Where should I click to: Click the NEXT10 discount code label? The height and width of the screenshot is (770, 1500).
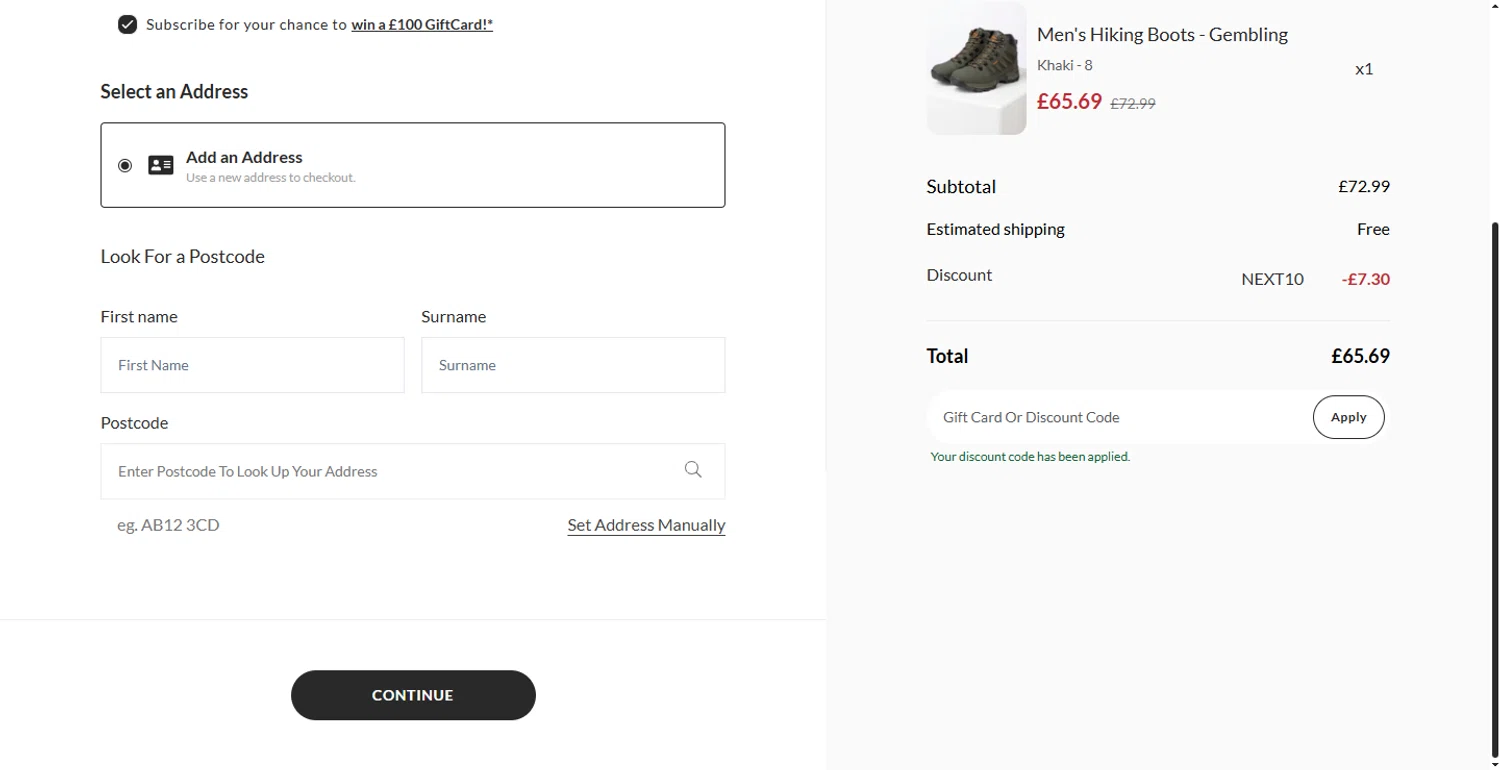coord(1272,279)
